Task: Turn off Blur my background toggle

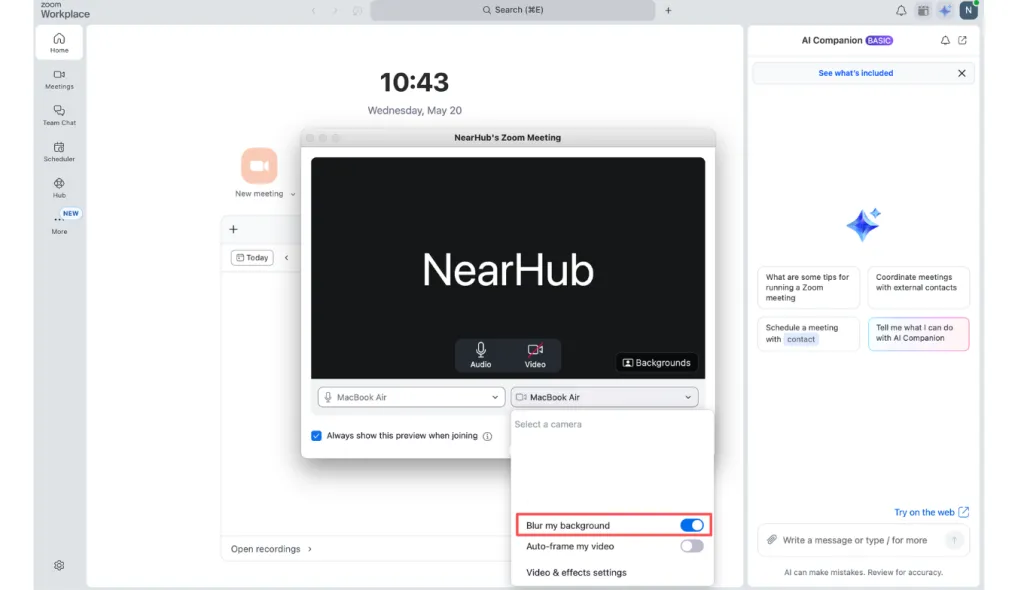Action: click(x=692, y=525)
